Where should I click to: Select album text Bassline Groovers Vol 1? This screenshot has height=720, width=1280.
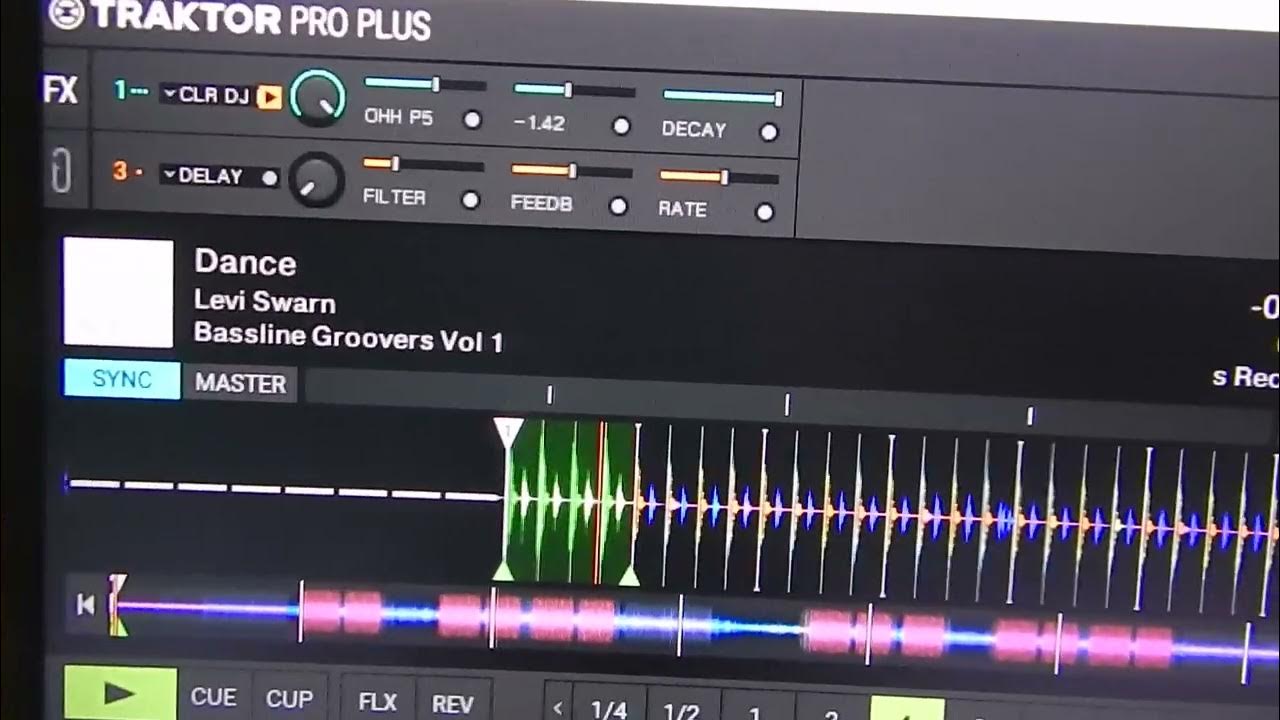coord(348,337)
